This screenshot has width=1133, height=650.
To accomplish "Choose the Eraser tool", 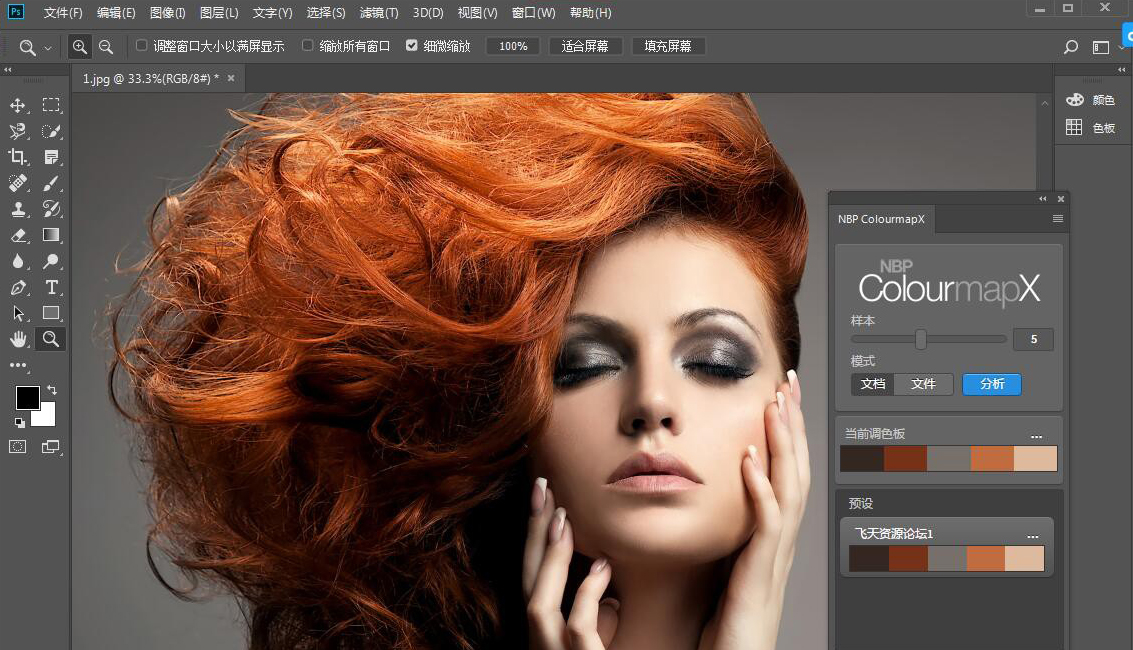I will pyautogui.click(x=18, y=235).
